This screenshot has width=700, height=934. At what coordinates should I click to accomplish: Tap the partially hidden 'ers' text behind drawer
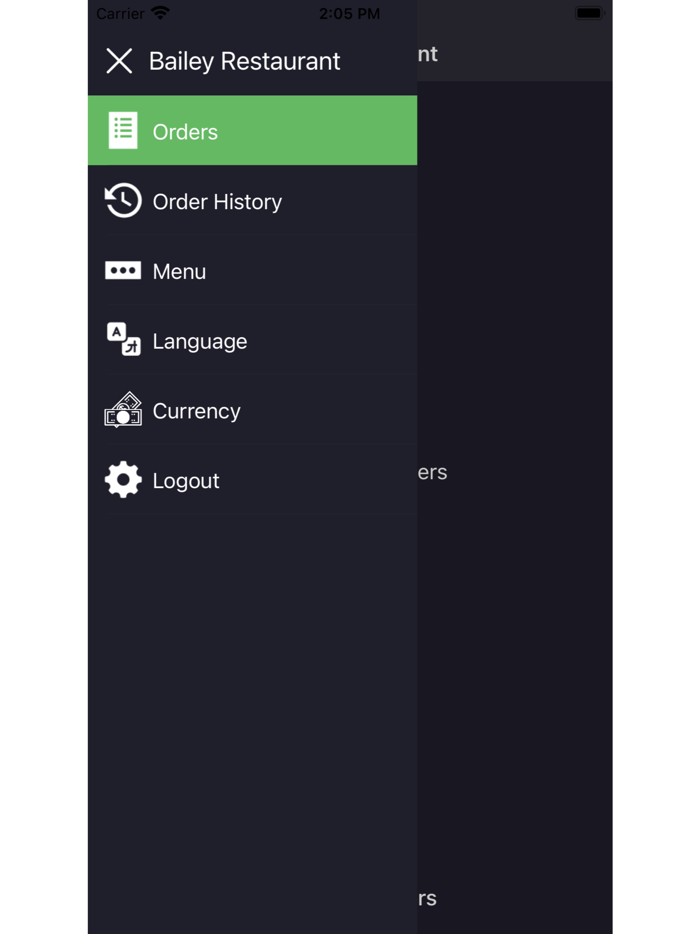433,472
